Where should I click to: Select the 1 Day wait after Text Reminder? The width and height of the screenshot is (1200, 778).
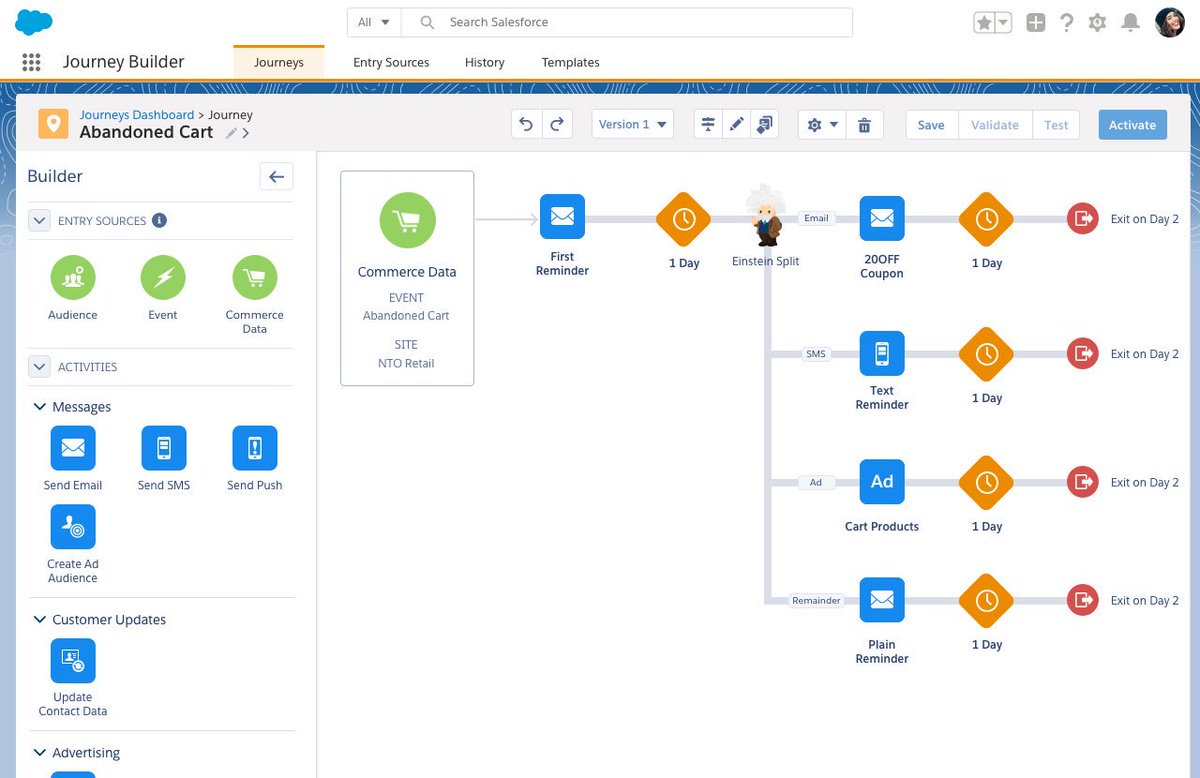pos(987,354)
